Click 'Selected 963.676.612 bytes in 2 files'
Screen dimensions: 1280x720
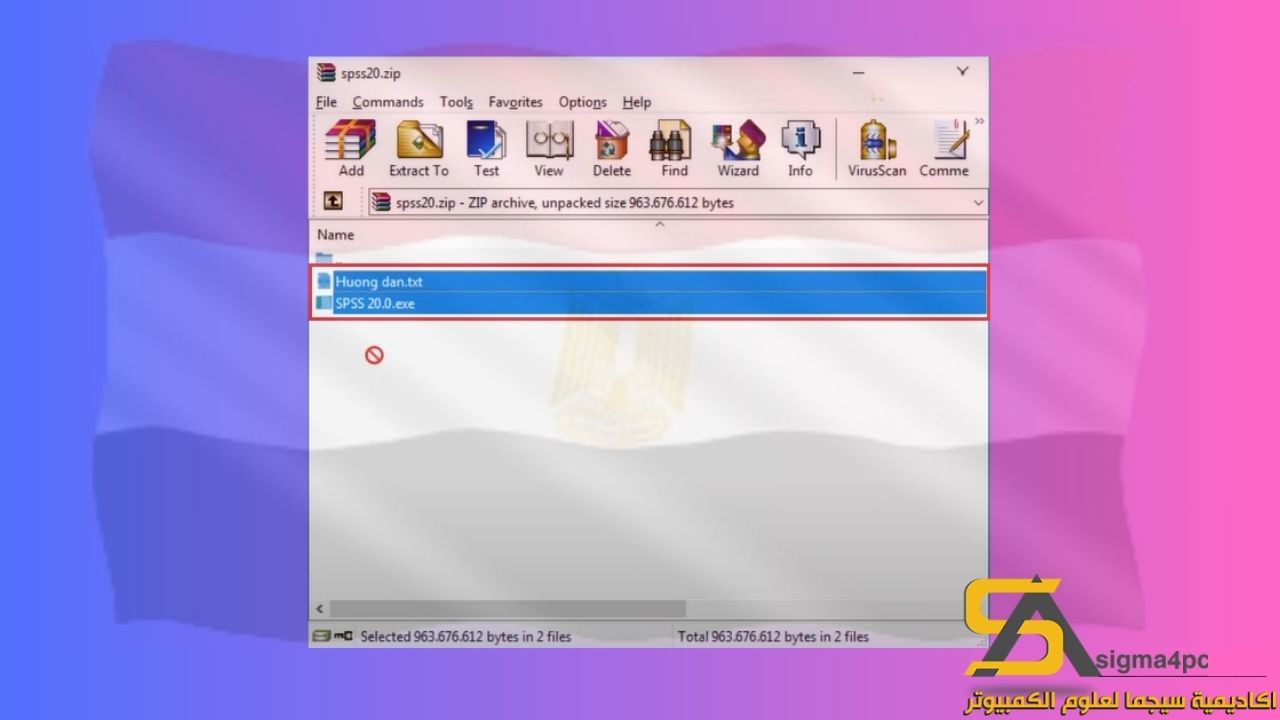[465, 636]
